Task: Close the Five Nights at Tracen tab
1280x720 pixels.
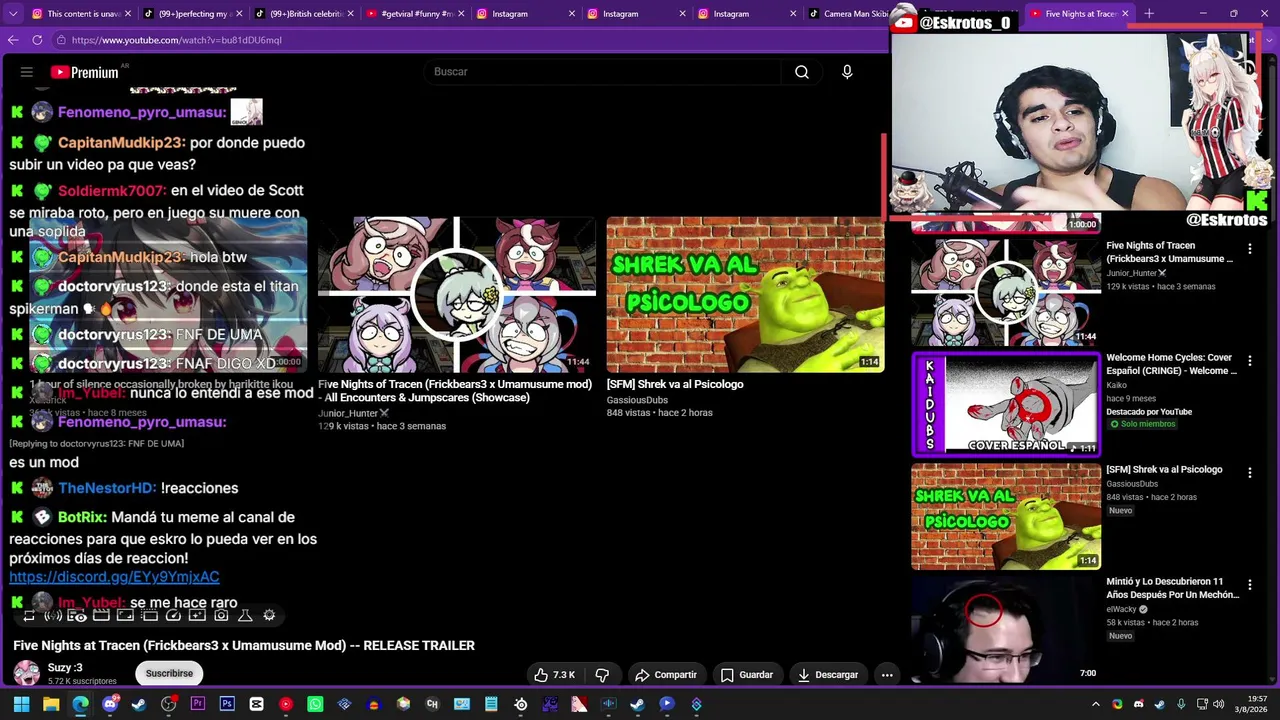Action: tap(1125, 14)
